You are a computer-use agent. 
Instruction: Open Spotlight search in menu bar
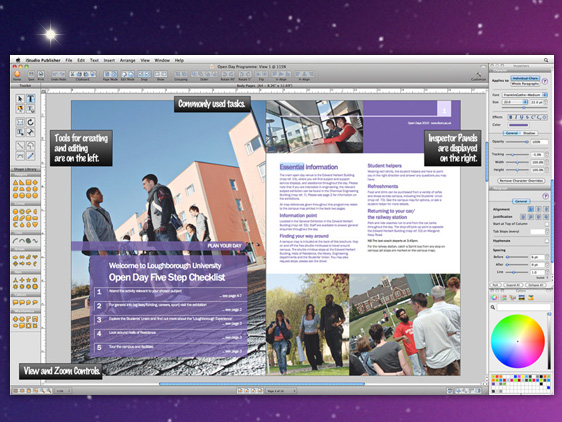point(546,60)
